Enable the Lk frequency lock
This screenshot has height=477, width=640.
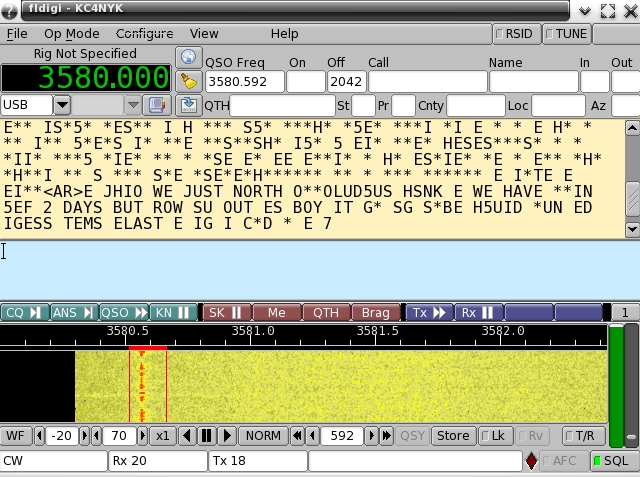coord(494,436)
